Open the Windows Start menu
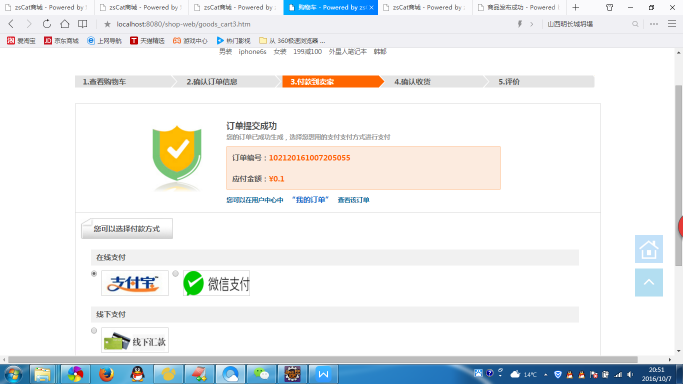683x384 pixels. click(x=13, y=374)
